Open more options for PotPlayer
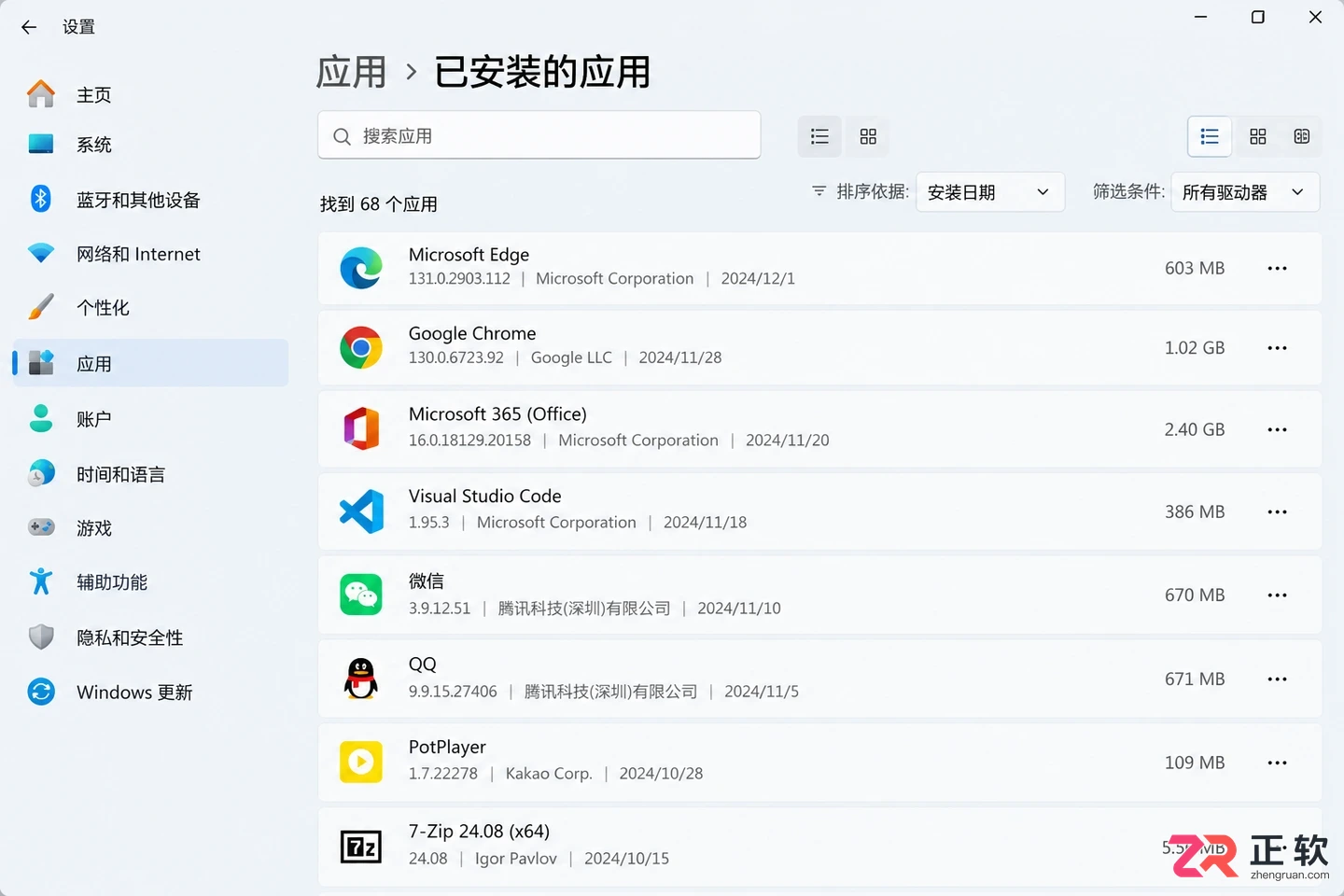Viewport: 1344px width, 896px height. (x=1277, y=763)
